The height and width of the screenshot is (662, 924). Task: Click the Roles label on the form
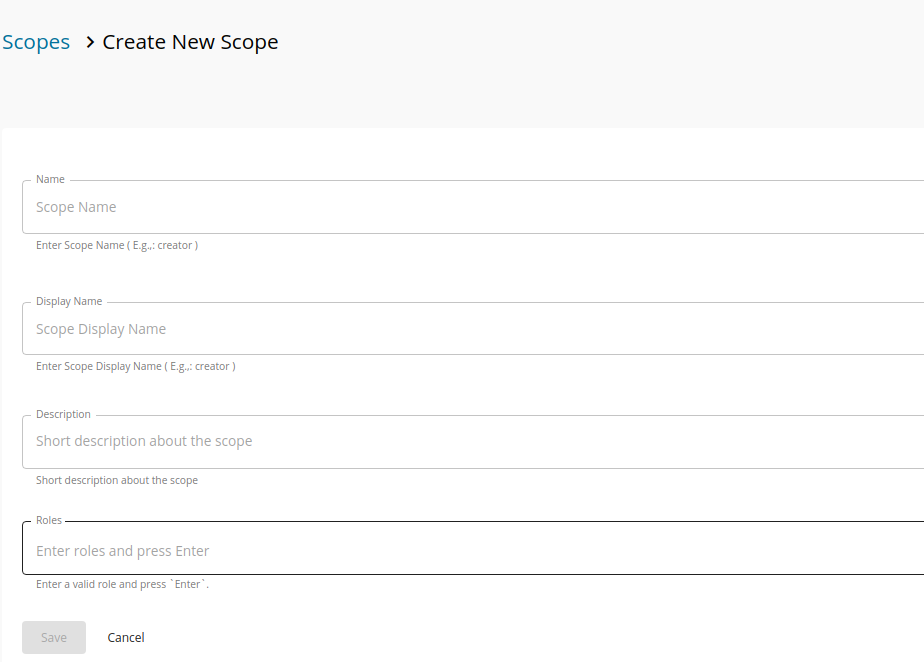point(49,520)
